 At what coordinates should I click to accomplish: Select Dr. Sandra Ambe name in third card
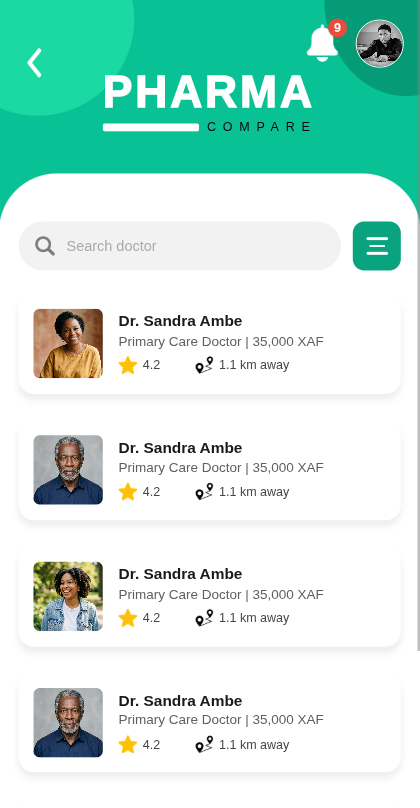point(180,574)
